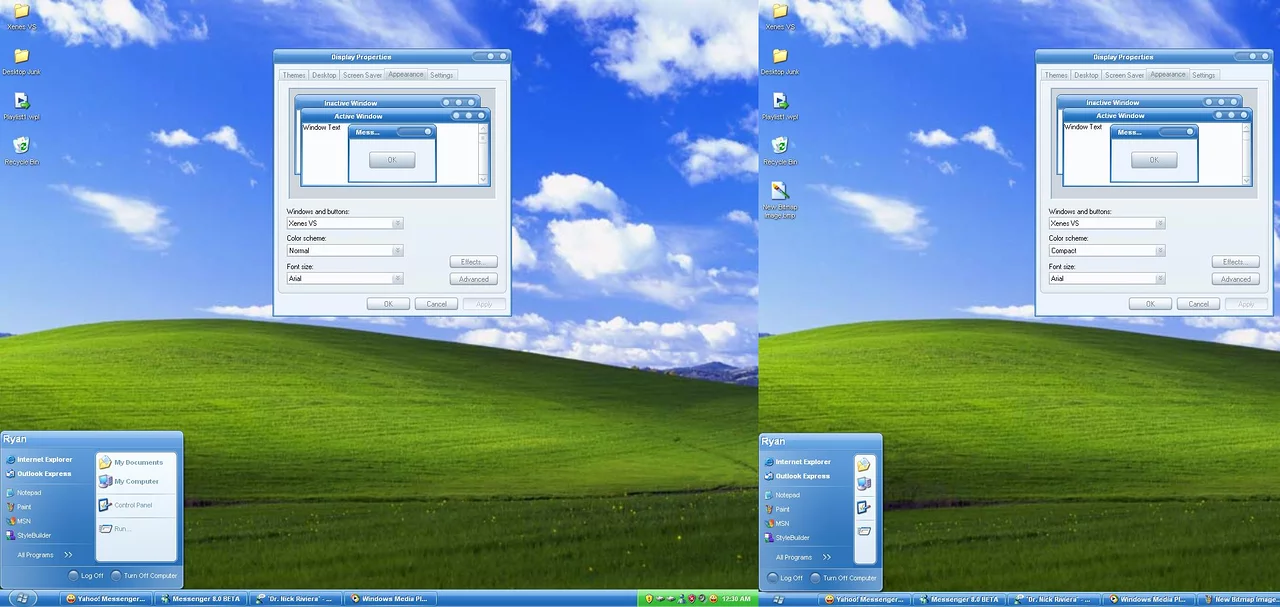The height and width of the screenshot is (607, 1280).
Task: Open the icon-only My Documents folder in Start menu
Action: [864, 465]
